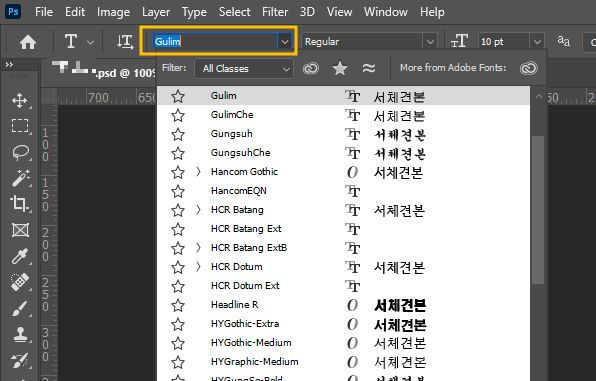Filter fonts by Adobe Fonts cloud icon
Screen dimensions: 596x381
311,68
